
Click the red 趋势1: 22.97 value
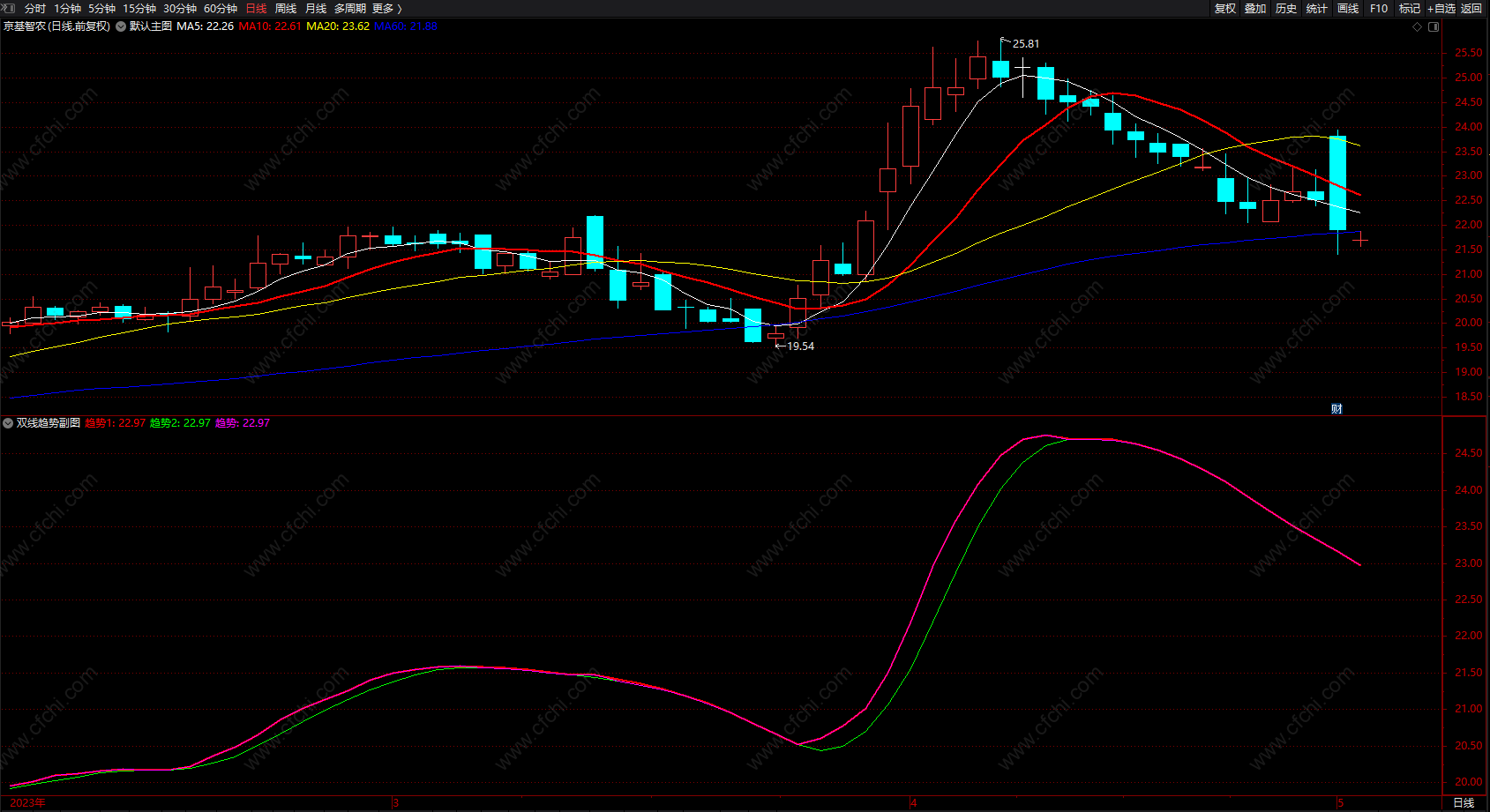click(x=116, y=423)
